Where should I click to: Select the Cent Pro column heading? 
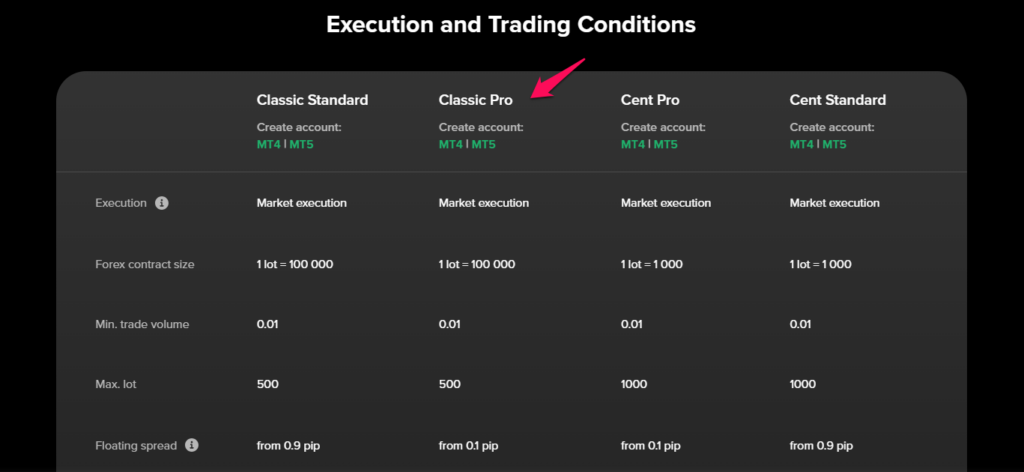coord(650,100)
